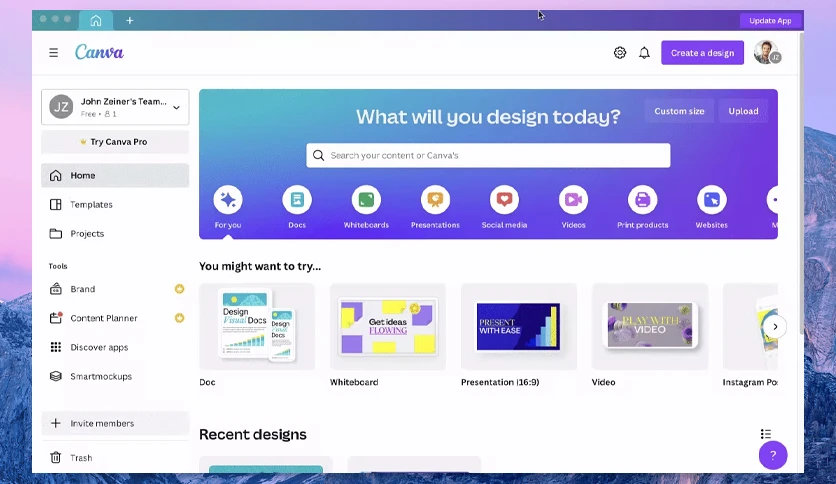The height and width of the screenshot is (484, 836).
Task: Open the settings gear icon
Action: pos(620,53)
